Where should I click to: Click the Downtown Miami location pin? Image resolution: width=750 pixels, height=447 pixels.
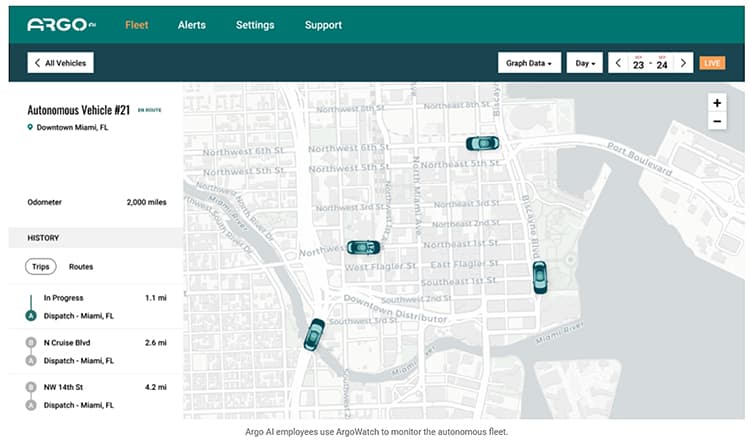pyautogui.click(x=30, y=128)
